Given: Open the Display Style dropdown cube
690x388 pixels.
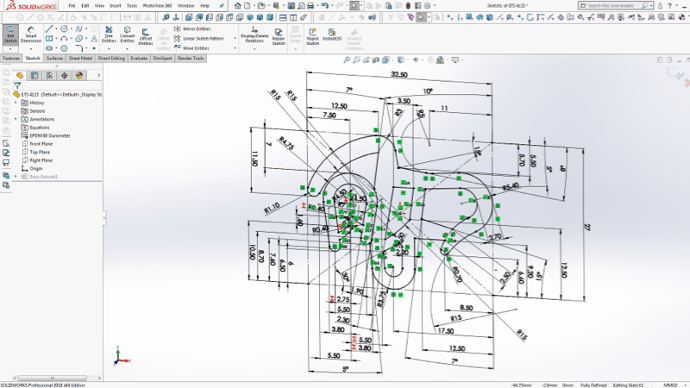Looking at the screenshot, I should click(400, 60).
